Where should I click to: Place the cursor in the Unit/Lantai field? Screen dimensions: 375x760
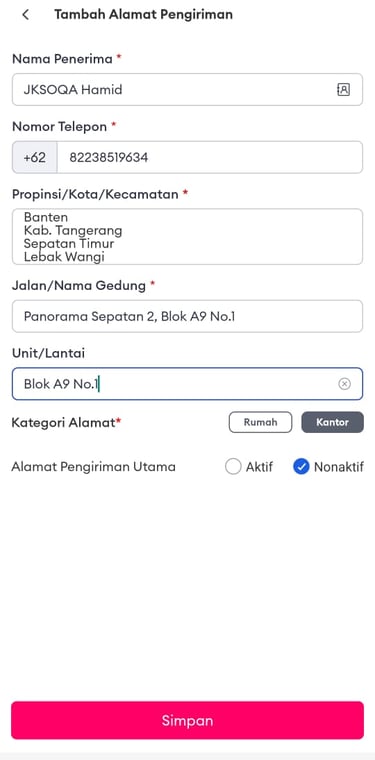pos(187,384)
